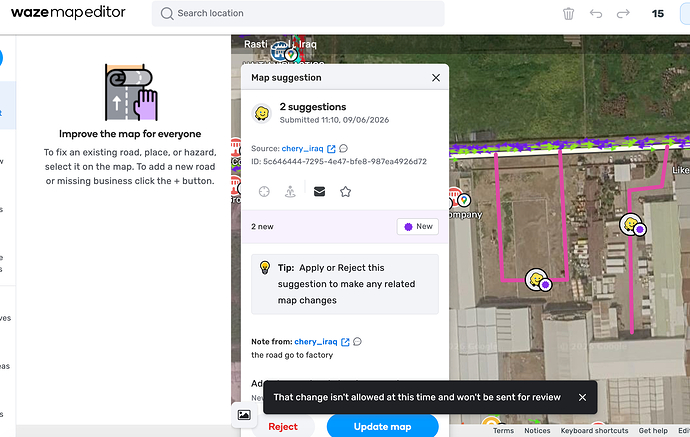Image resolution: width=690 pixels, height=437 pixels.
Task: Click the envelope message icon
Action: 319,191
